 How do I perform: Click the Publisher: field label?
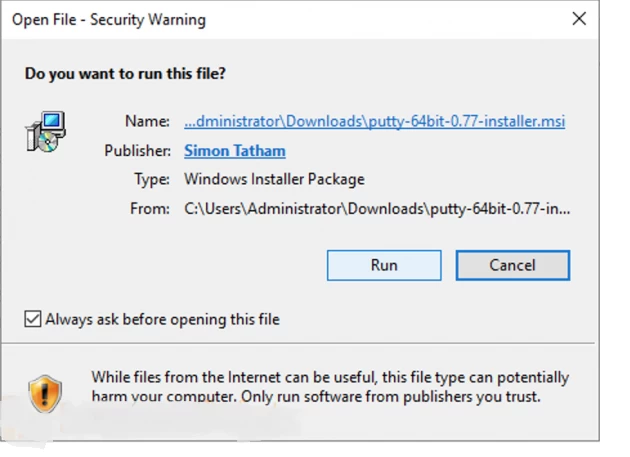137,151
